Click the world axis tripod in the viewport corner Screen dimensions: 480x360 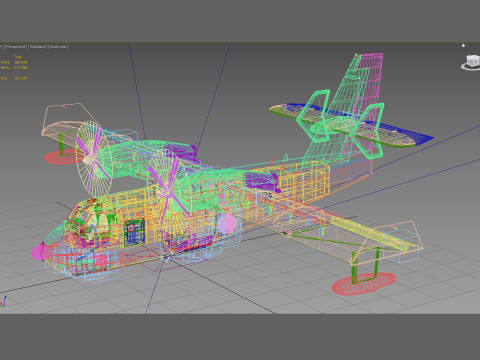pos(3,301)
